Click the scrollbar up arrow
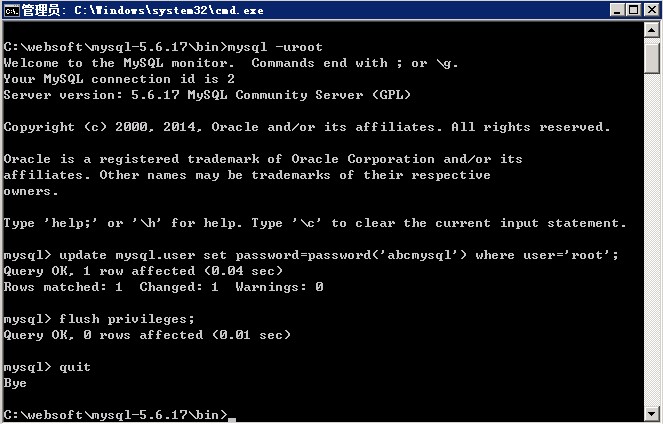Viewport: 663px width, 424px height. pyautogui.click(x=653, y=32)
